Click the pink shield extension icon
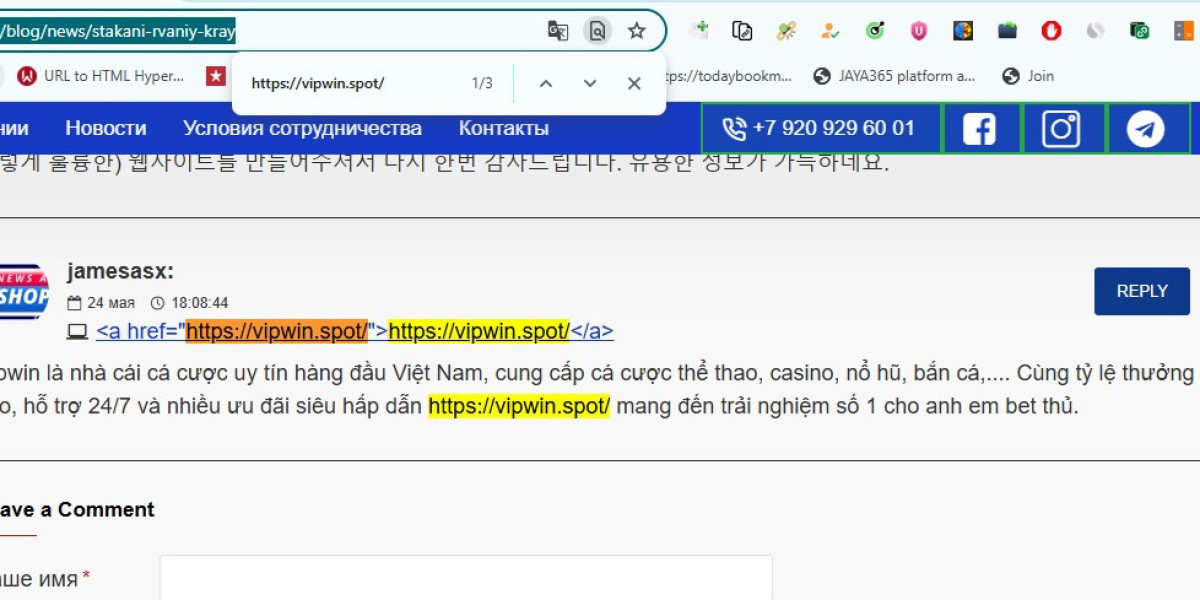Viewport: 1200px width, 600px height. click(918, 31)
